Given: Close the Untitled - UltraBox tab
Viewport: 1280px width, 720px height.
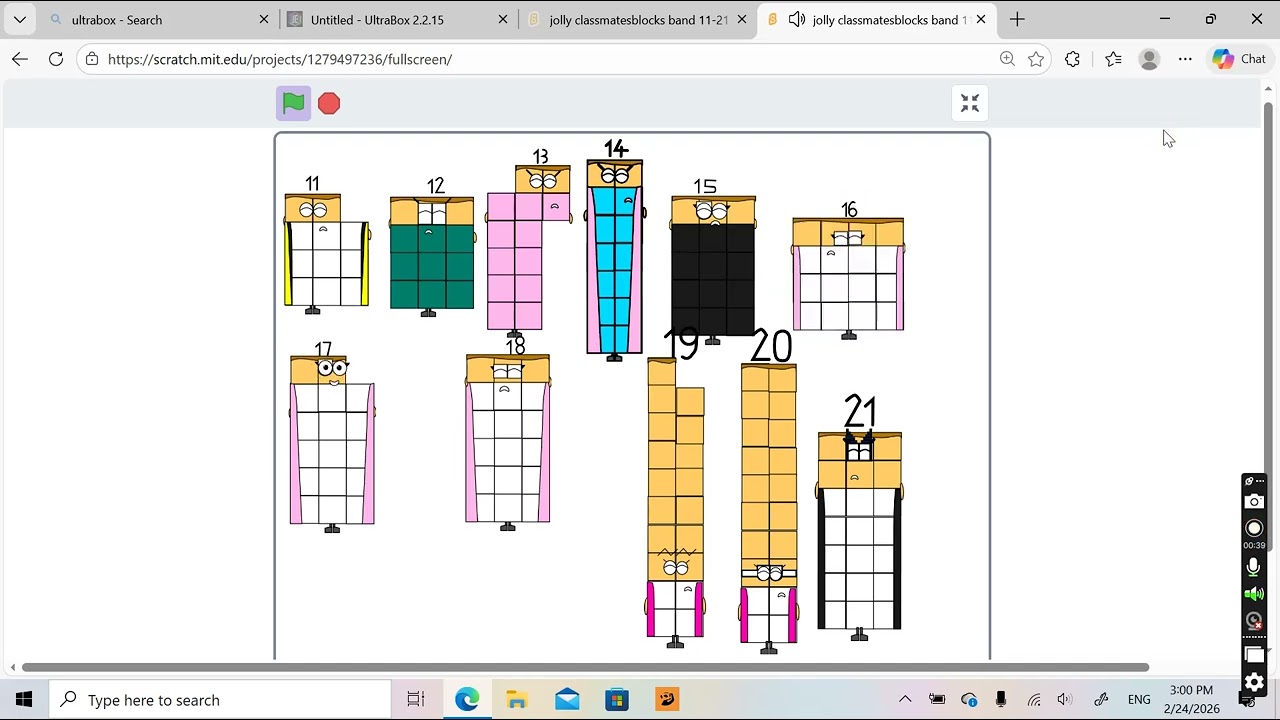Looking at the screenshot, I should [503, 19].
